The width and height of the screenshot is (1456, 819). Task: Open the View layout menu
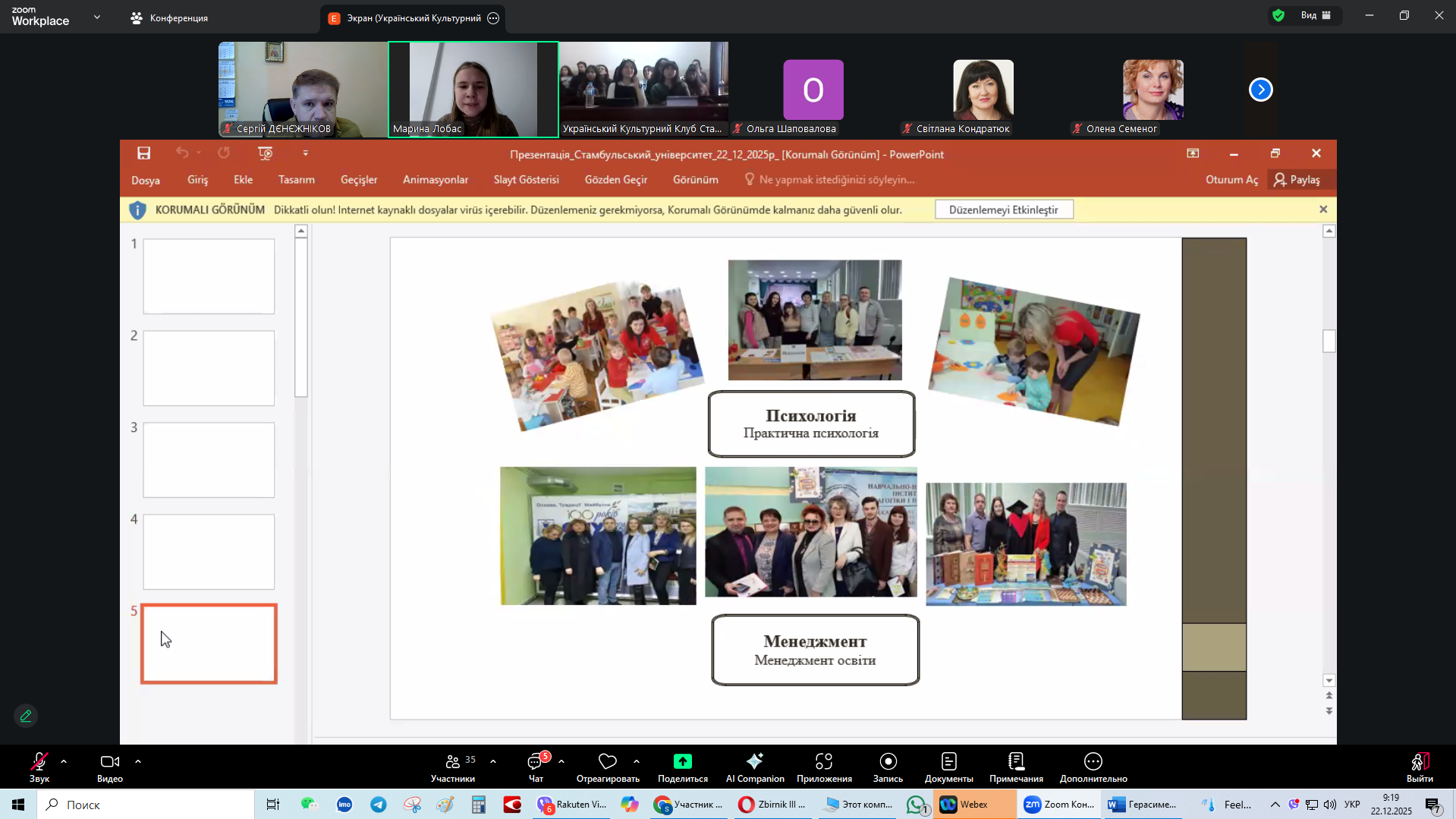point(1314,15)
